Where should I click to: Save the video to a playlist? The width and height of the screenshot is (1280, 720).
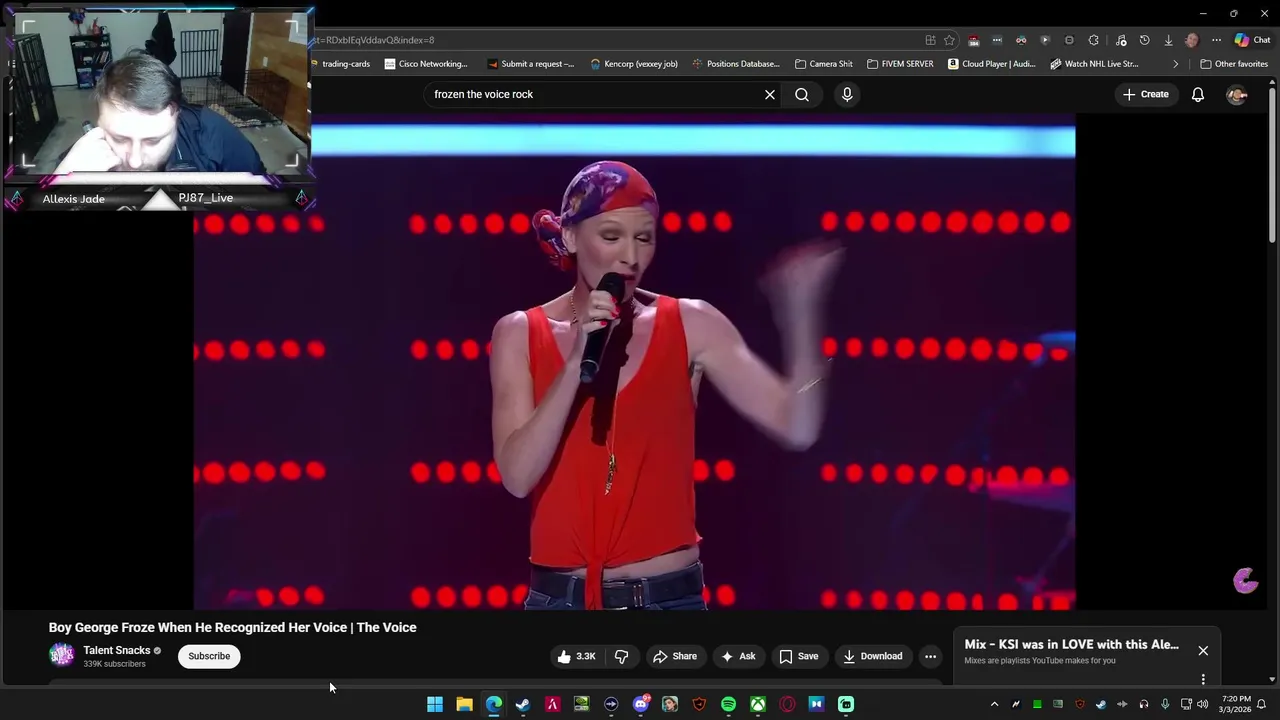click(x=799, y=656)
